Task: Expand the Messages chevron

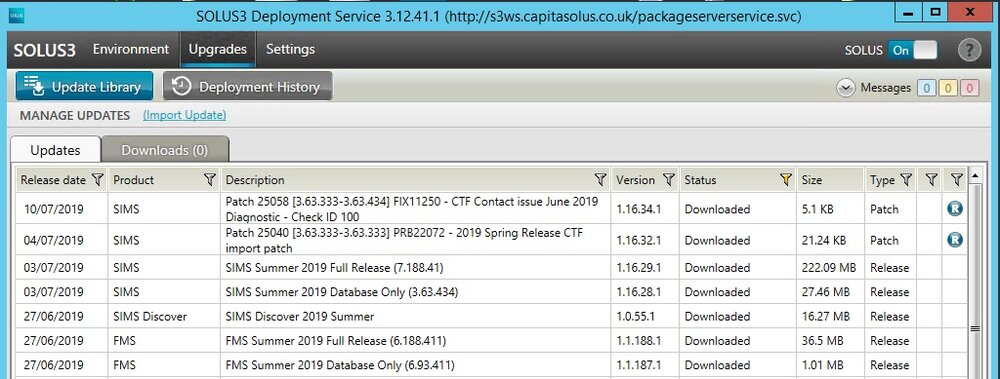Action: tap(846, 88)
